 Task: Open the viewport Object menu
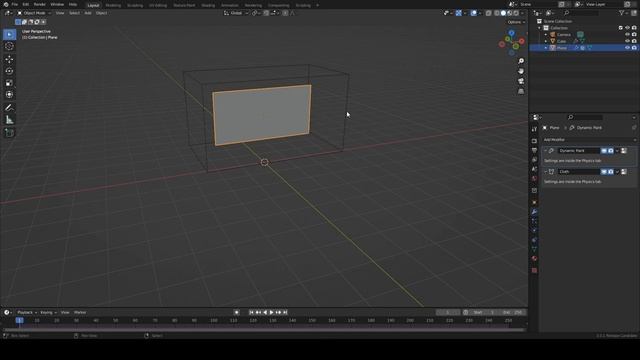pos(101,13)
